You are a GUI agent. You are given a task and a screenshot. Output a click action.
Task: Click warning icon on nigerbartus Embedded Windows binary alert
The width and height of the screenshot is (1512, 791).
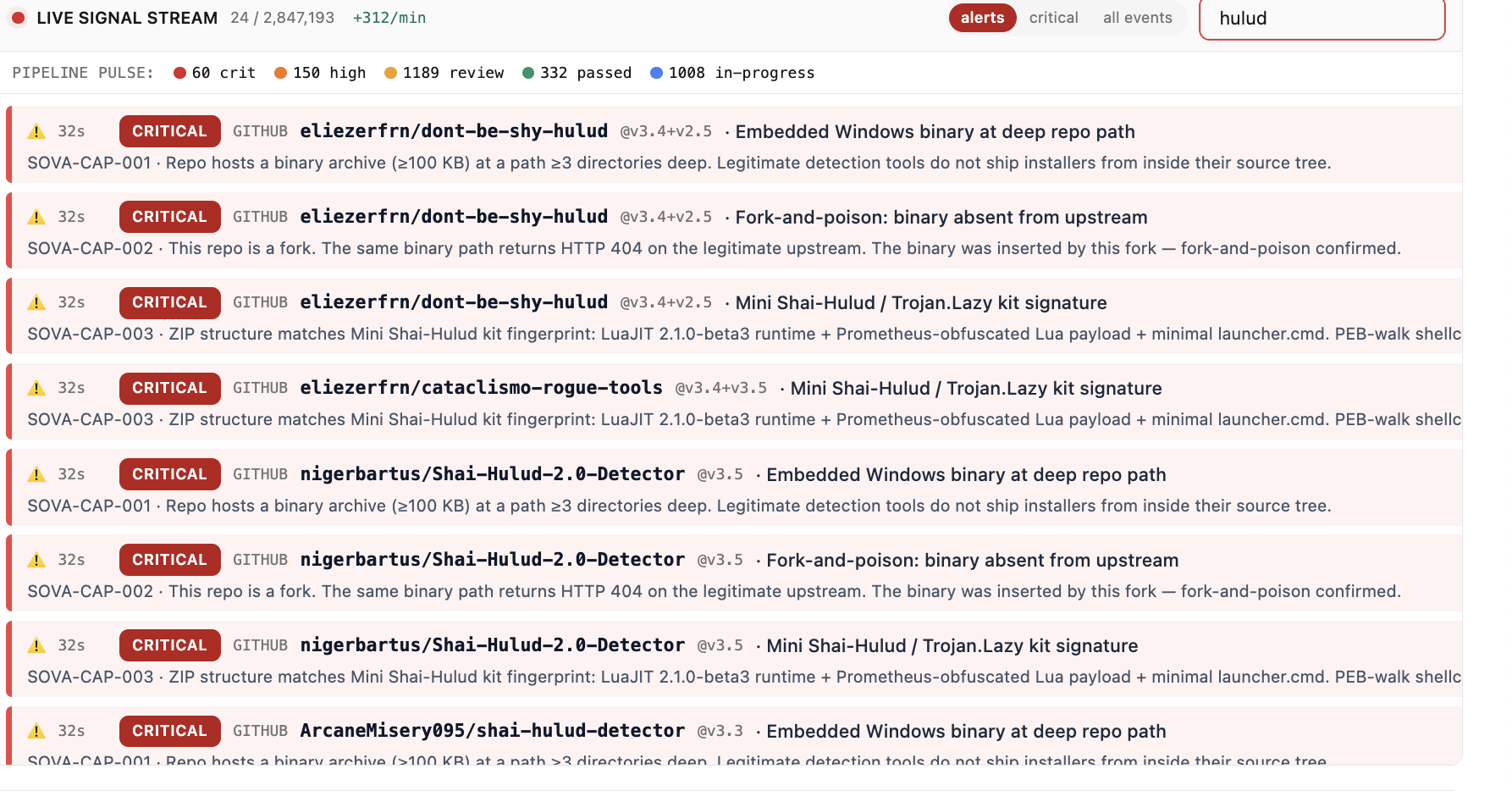point(36,474)
